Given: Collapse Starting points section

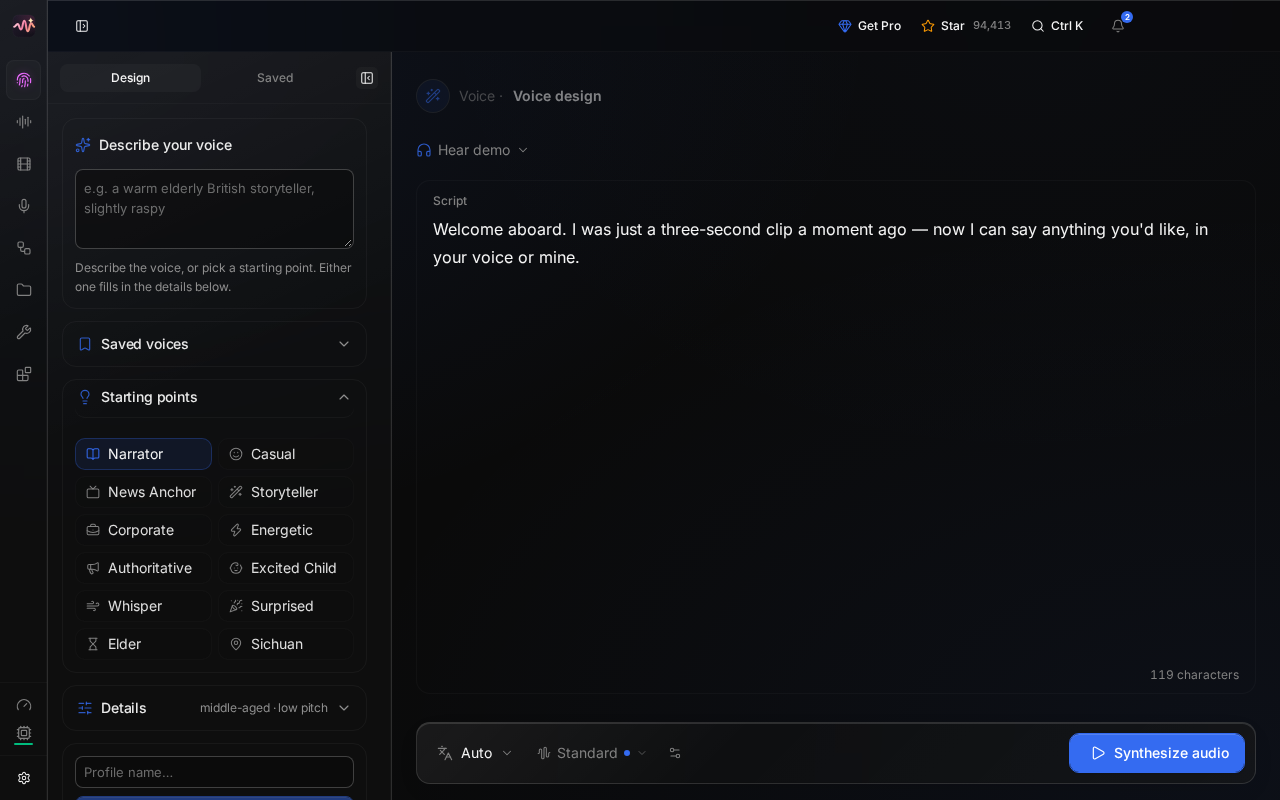Looking at the screenshot, I should [214, 397].
